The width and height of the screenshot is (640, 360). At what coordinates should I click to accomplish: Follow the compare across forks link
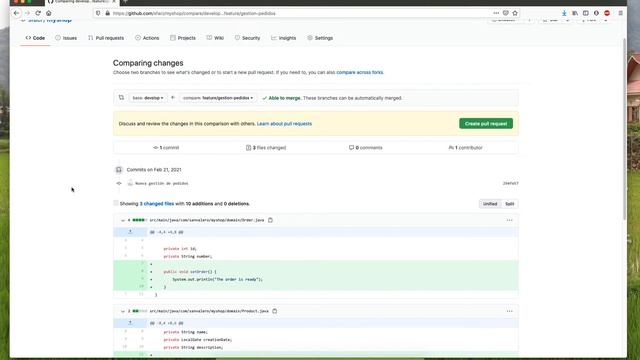point(360,72)
